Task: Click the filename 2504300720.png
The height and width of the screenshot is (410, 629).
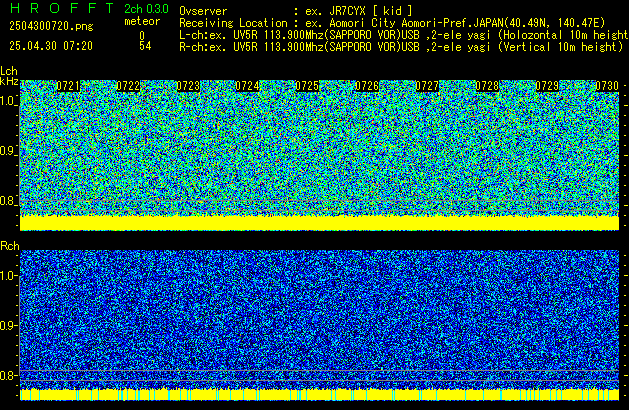Action: [51, 26]
